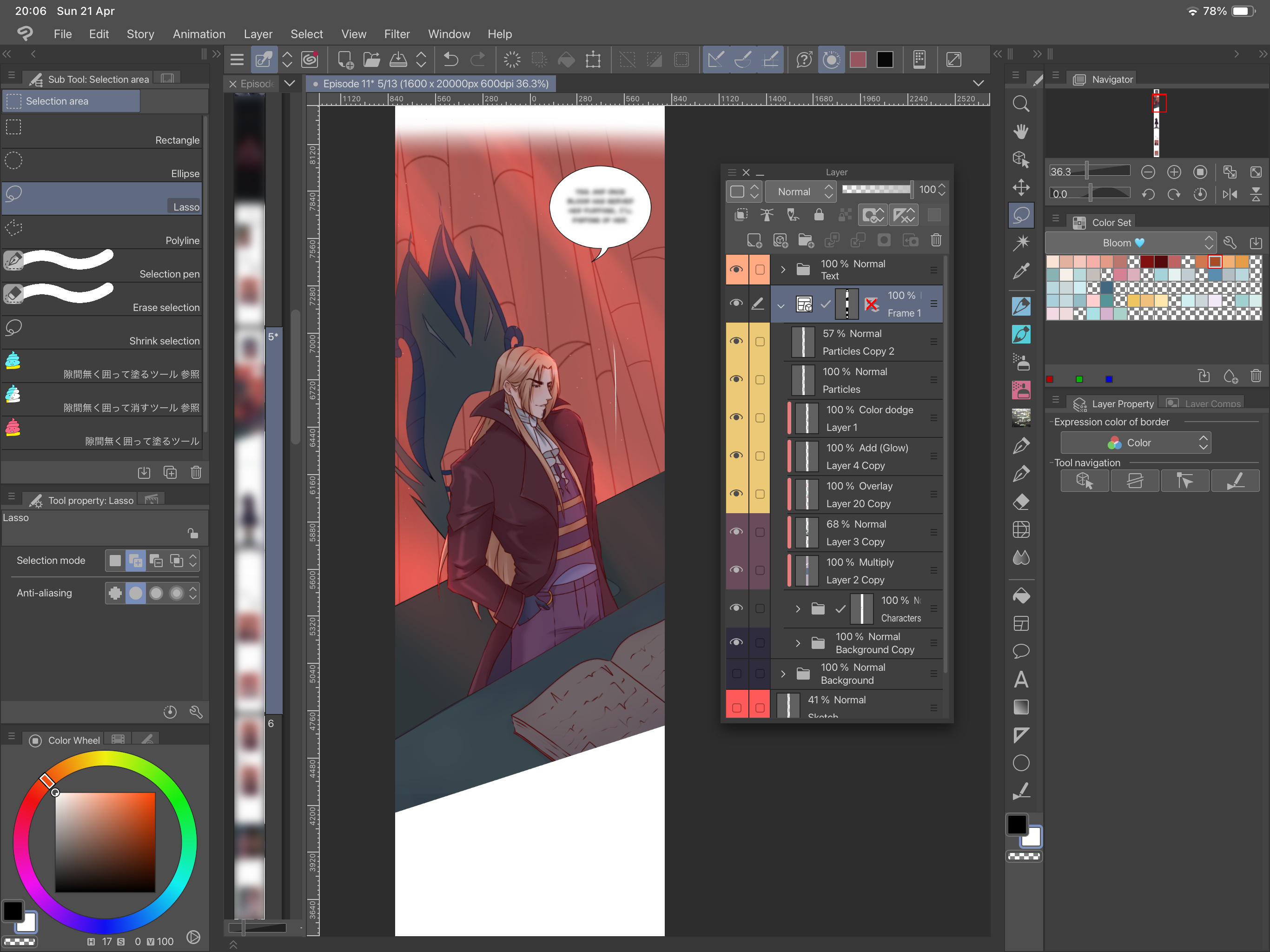Choose the Selection pen sub tool
The height and width of the screenshot is (952, 1270).
point(102,265)
